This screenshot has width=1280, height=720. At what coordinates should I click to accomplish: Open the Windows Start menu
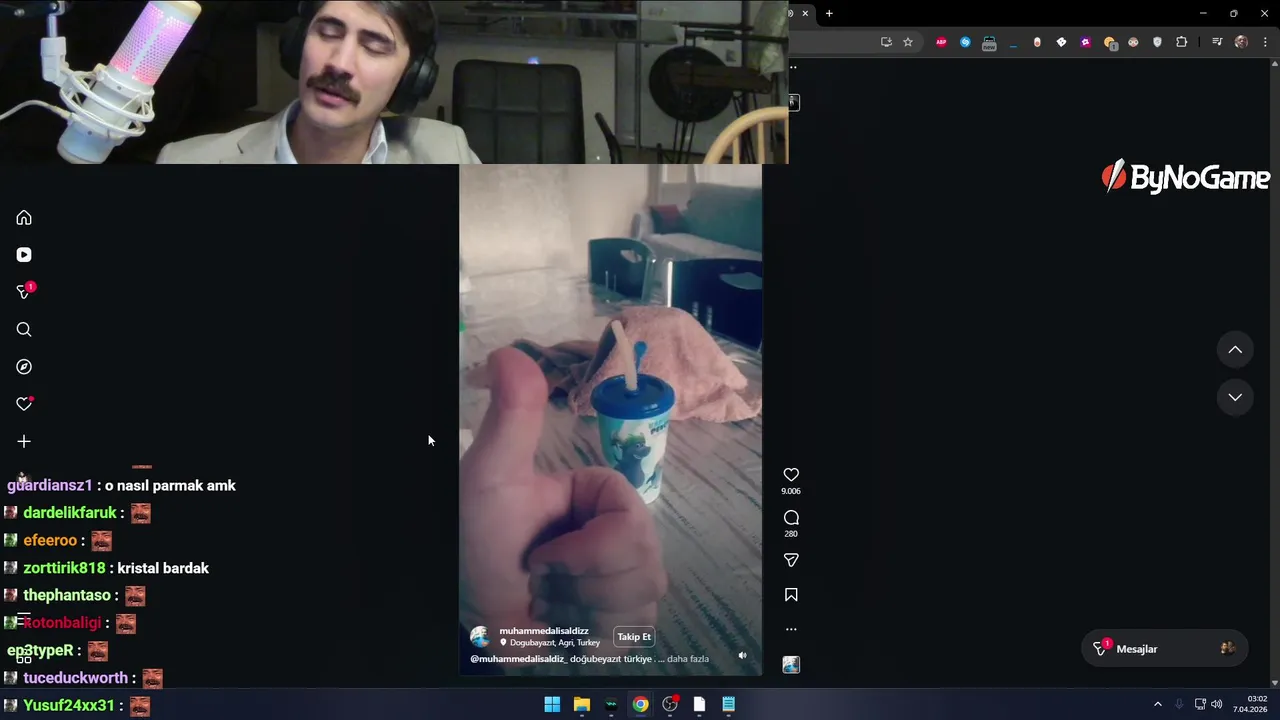coord(552,704)
